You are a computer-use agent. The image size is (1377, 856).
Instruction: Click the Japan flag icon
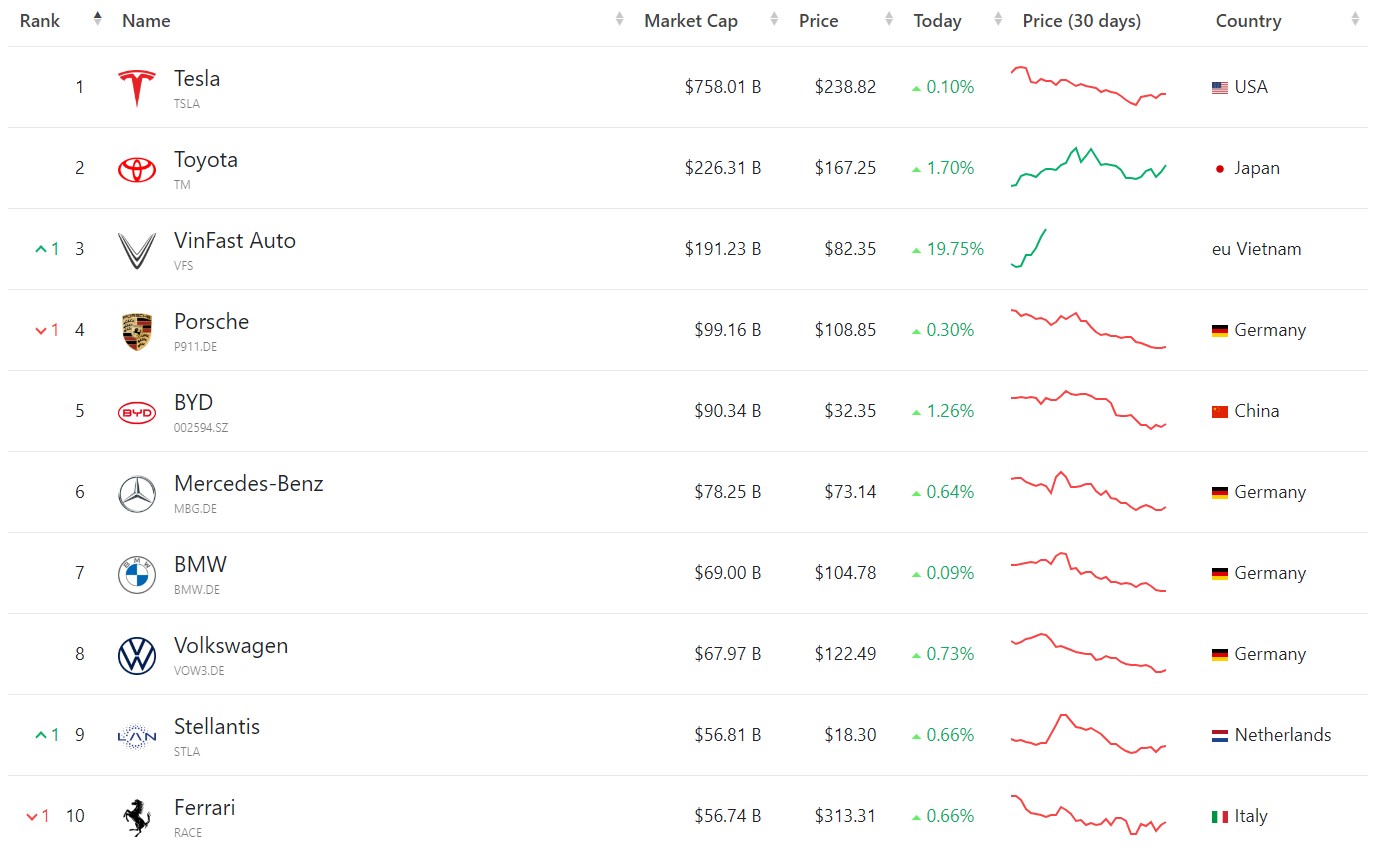tap(1220, 169)
